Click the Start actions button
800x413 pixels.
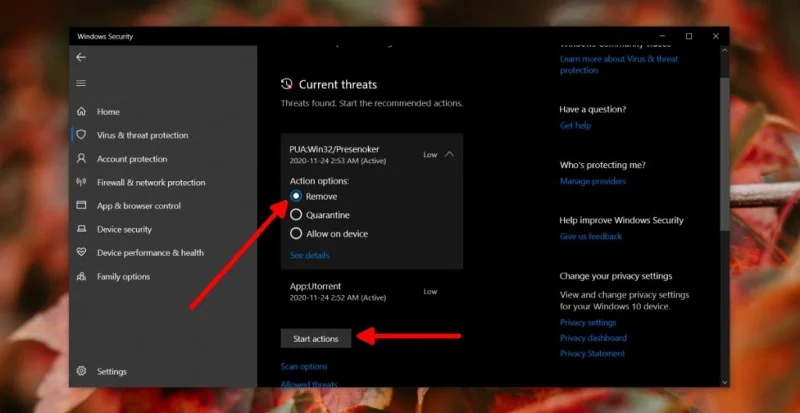(x=316, y=338)
